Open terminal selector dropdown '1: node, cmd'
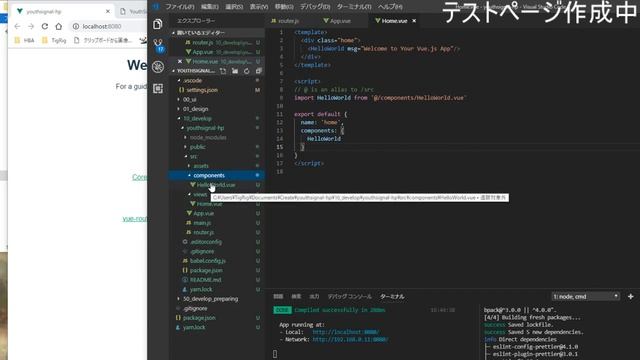Screen dimensions: 640x360 [x=585, y=296]
